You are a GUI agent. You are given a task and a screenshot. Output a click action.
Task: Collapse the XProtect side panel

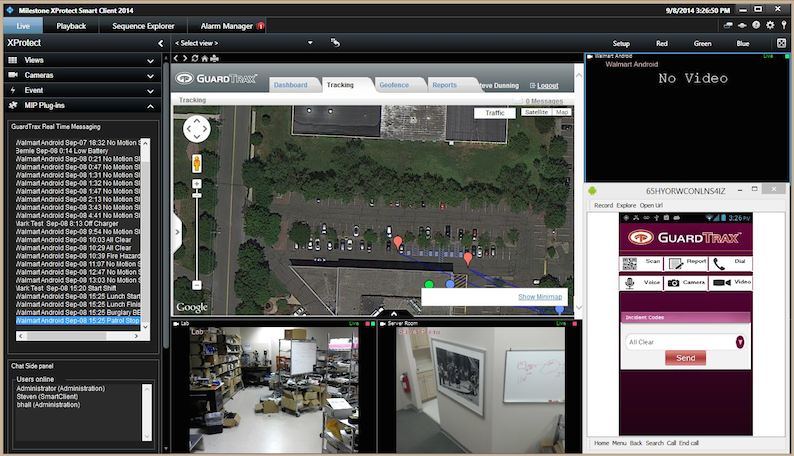pyautogui.click(x=161, y=43)
